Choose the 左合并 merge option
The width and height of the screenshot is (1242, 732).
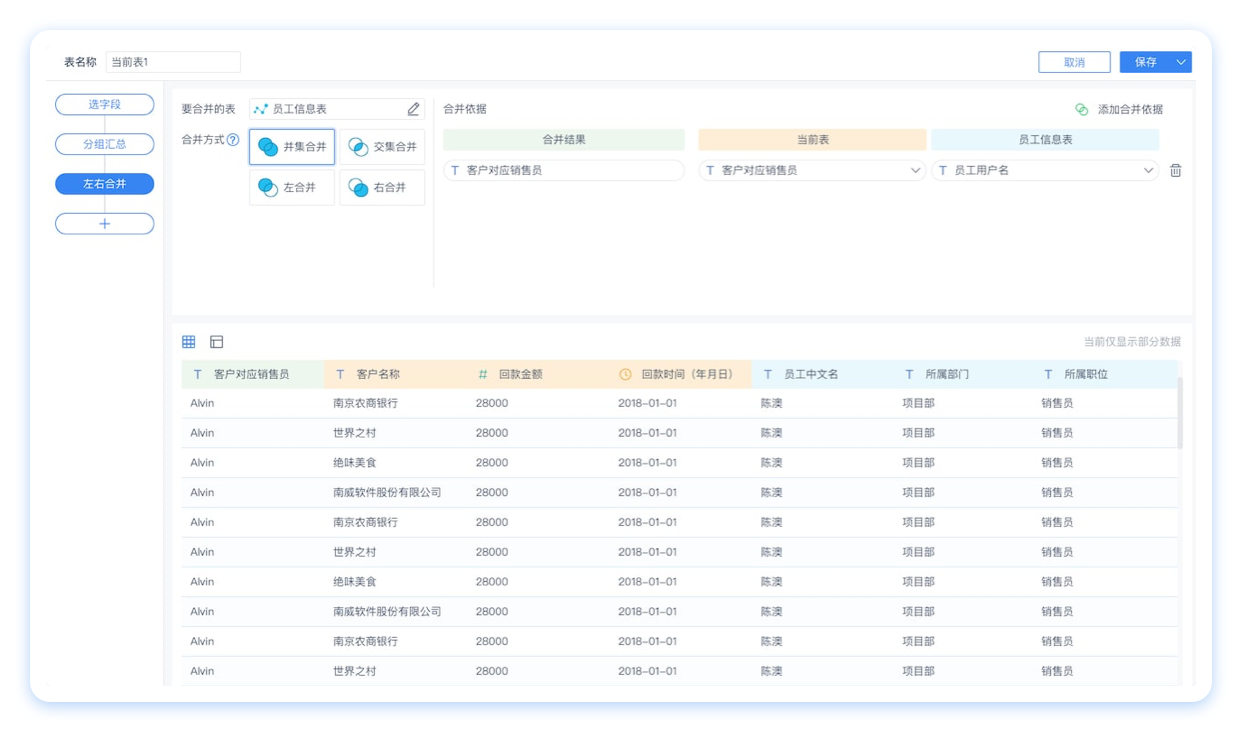click(292, 187)
